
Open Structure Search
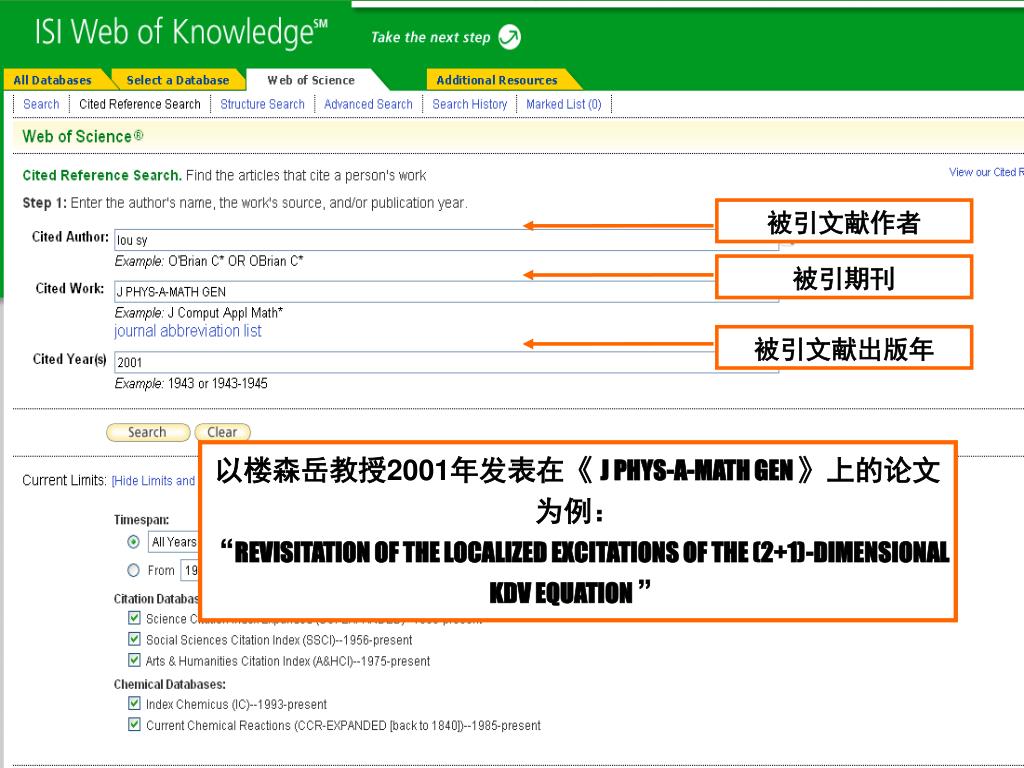coord(263,104)
